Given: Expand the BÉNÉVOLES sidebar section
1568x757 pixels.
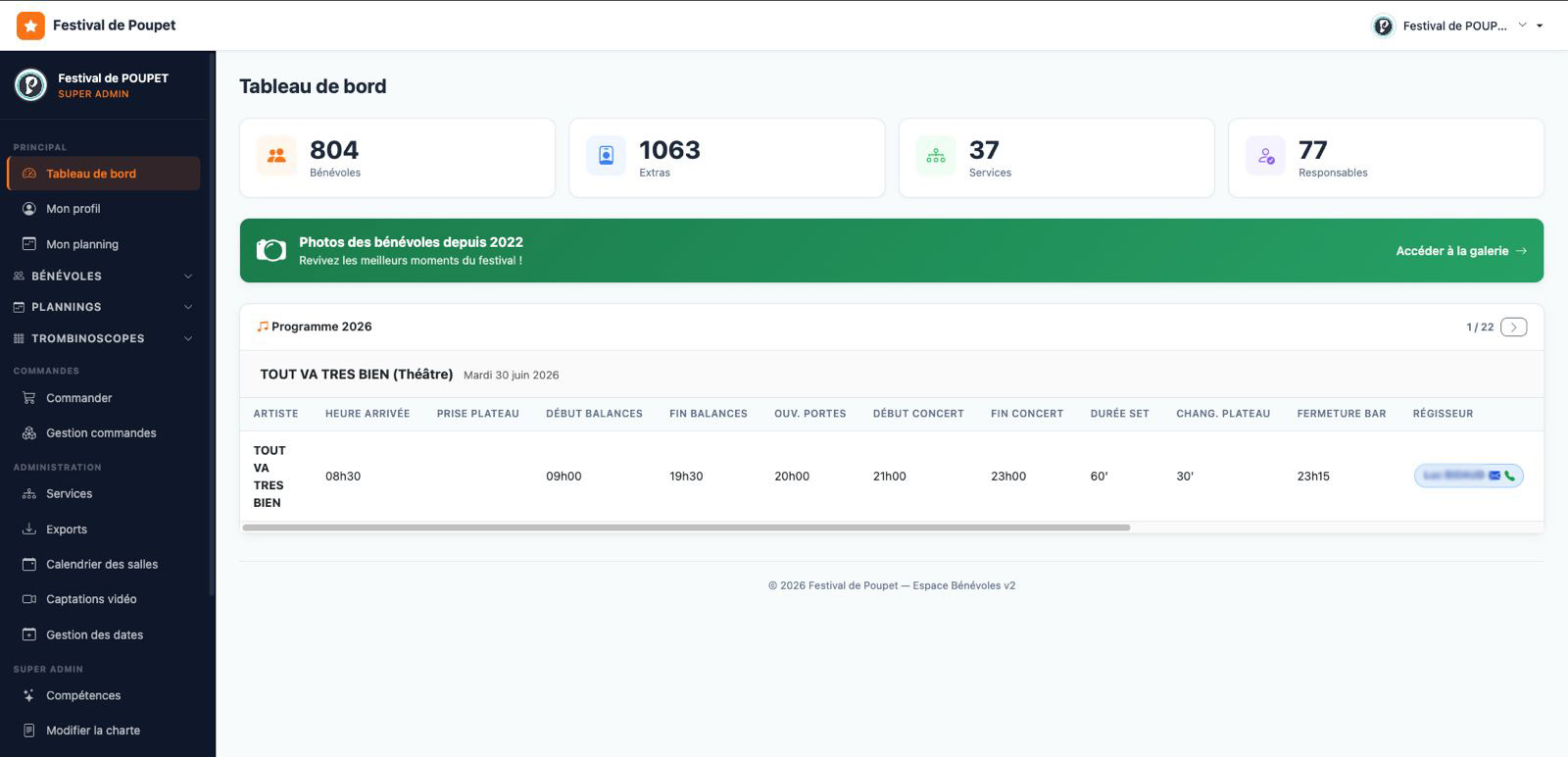Looking at the screenshot, I should (x=104, y=277).
